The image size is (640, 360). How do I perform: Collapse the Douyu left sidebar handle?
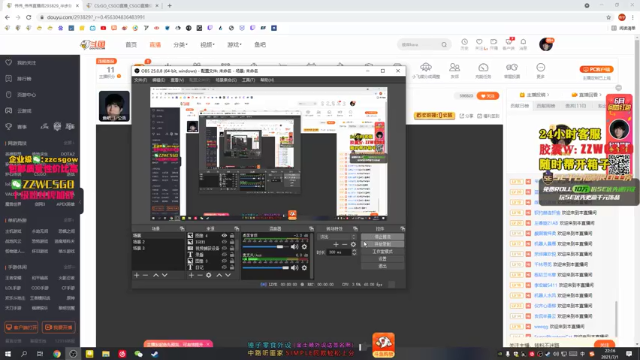click(81, 201)
